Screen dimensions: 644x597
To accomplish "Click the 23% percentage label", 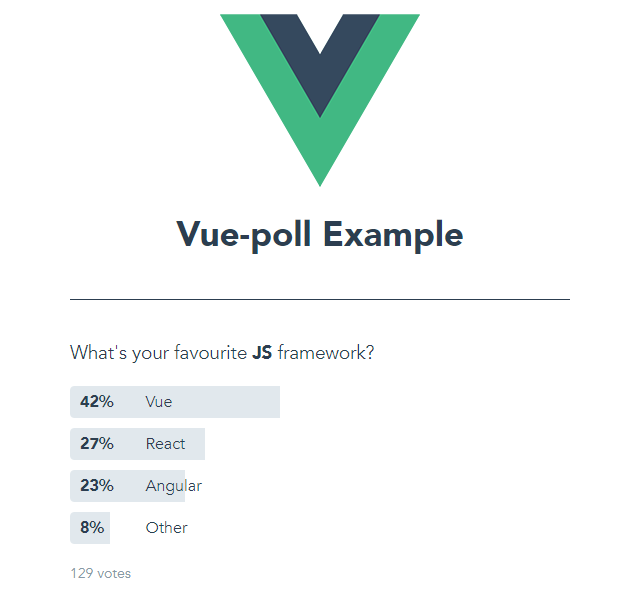I will (96, 486).
